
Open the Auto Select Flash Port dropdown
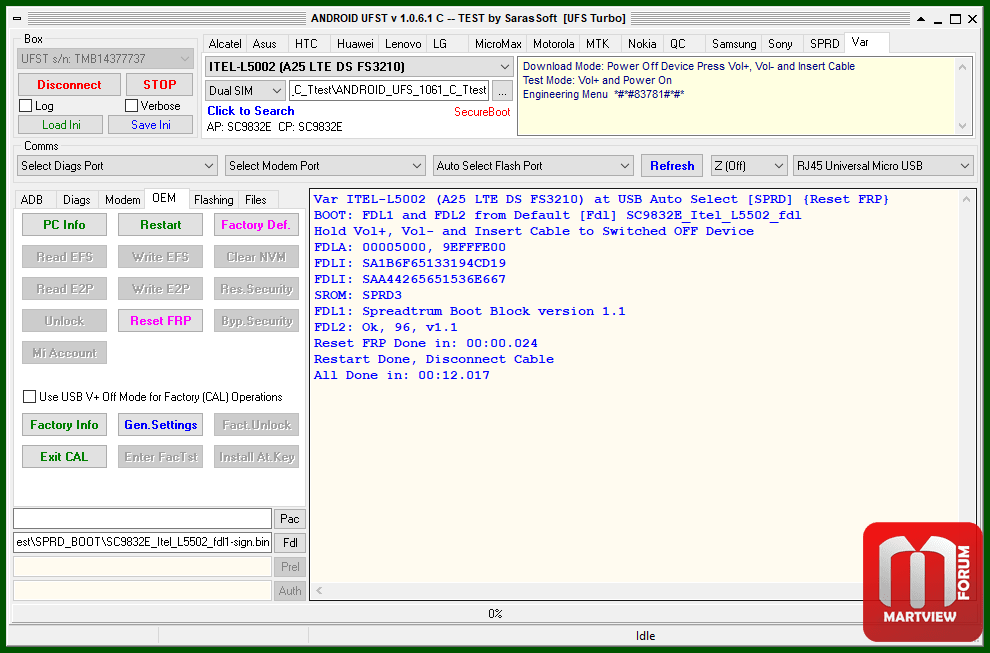click(533, 165)
